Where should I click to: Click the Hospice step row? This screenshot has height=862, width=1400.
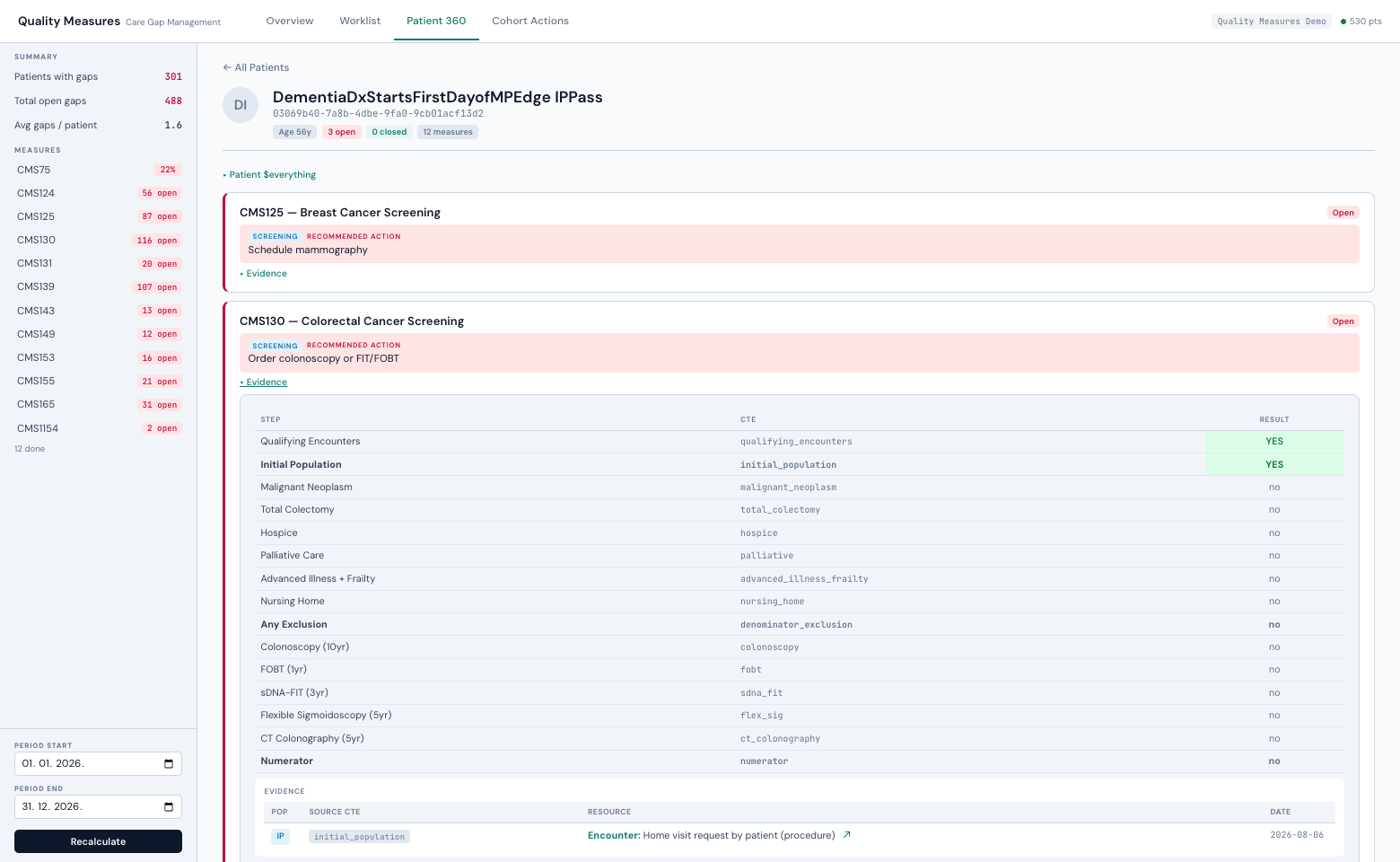coord(800,533)
